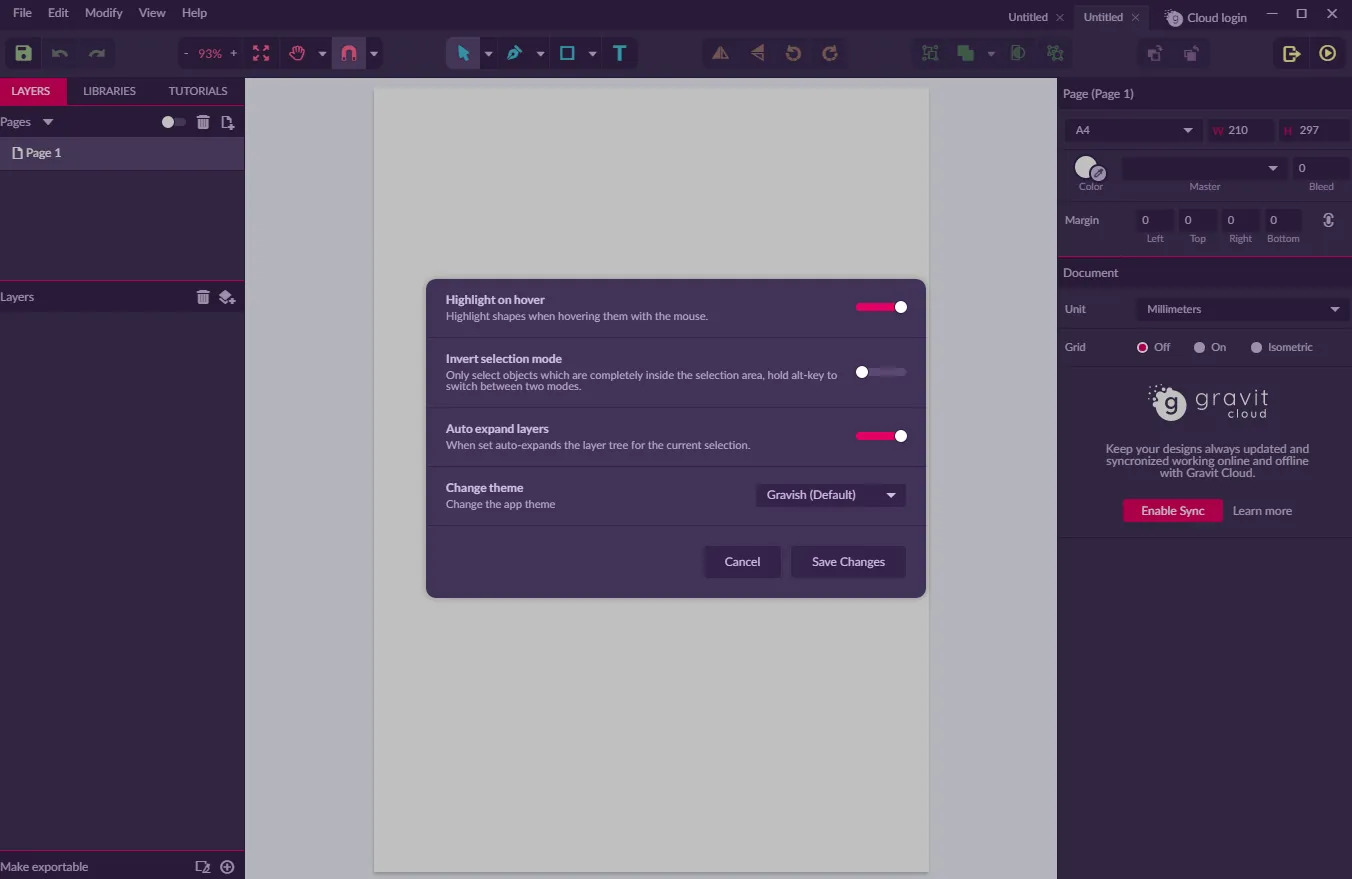Select the Pointer arrow tool

point(463,53)
